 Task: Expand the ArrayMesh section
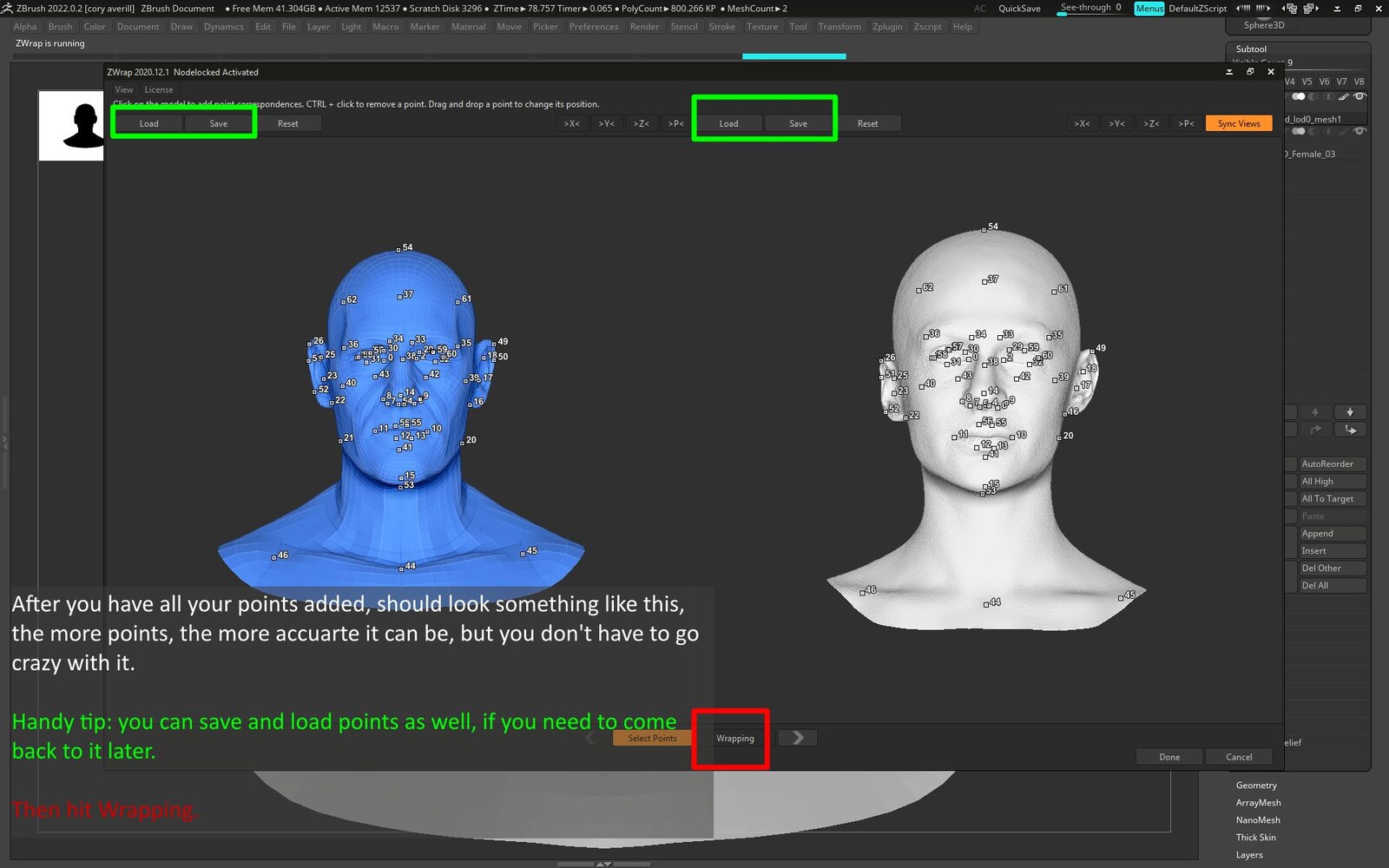pyautogui.click(x=1258, y=803)
